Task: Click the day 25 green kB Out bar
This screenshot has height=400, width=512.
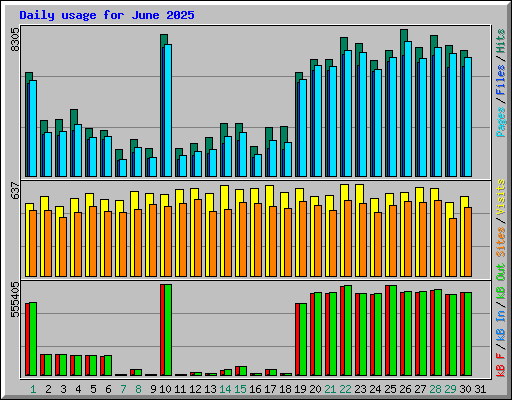Action: tap(393, 331)
